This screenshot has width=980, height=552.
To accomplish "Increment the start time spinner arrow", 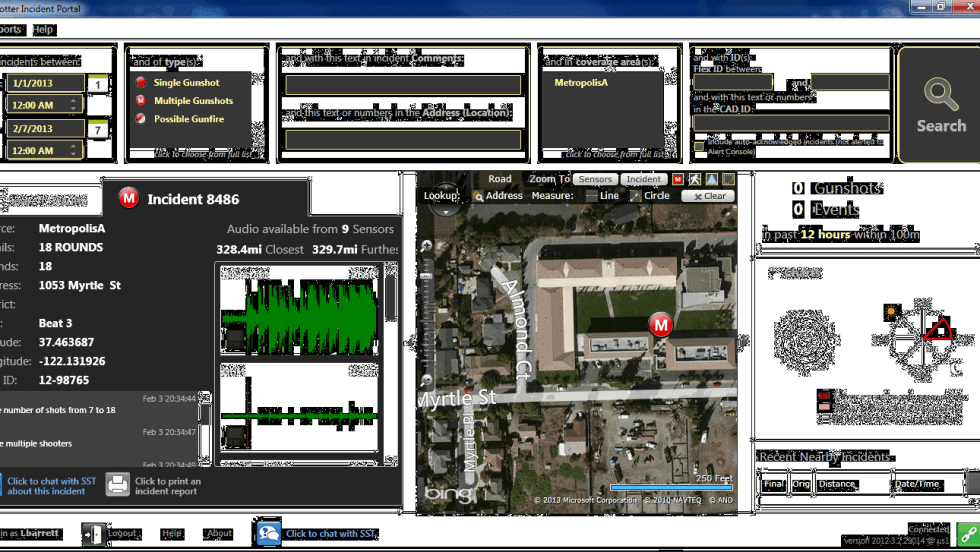I will [74, 101].
